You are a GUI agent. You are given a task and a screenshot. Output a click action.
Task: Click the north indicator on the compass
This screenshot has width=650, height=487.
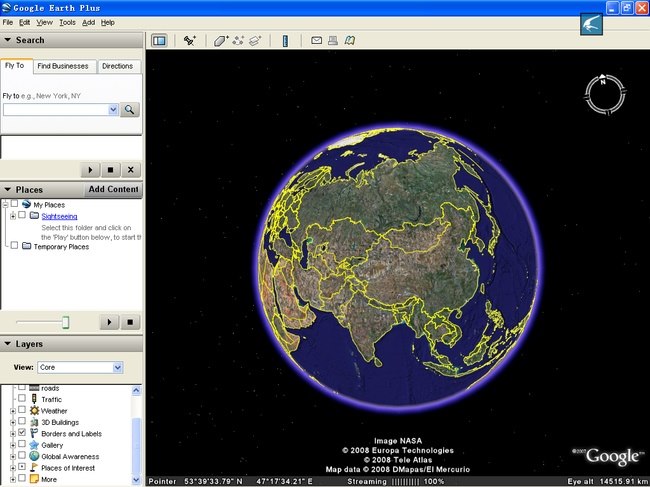click(x=603, y=80)
